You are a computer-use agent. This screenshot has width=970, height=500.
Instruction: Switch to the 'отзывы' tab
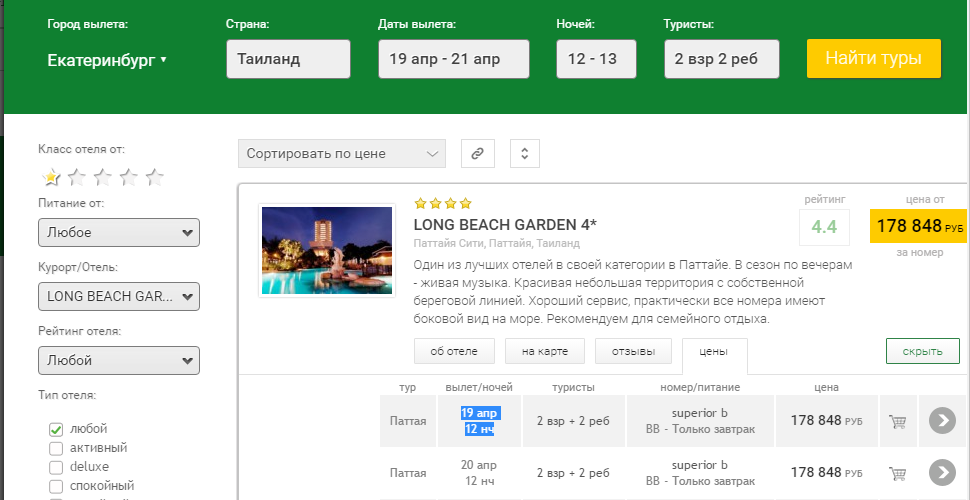(633, 351)
